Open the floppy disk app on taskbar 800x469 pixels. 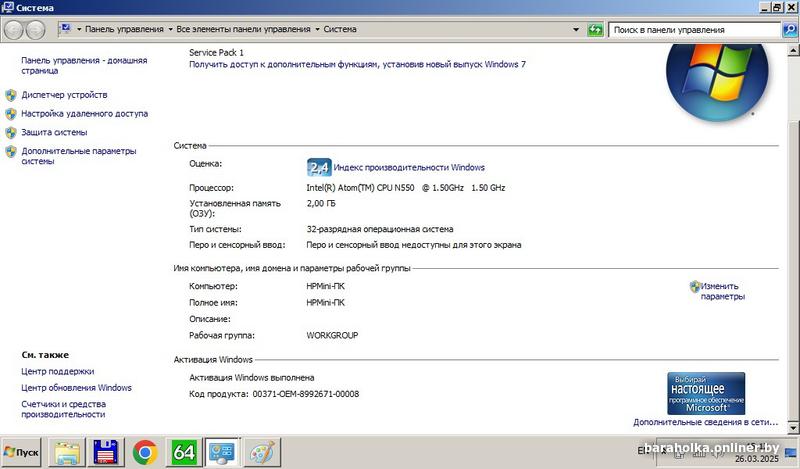pos(106,452)
